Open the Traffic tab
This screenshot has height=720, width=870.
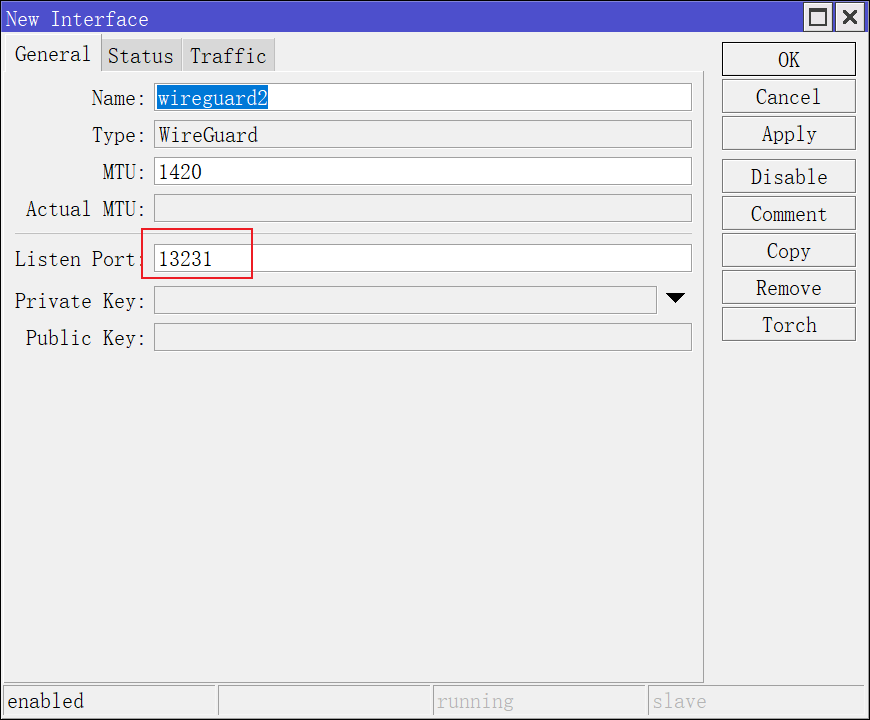228,56
